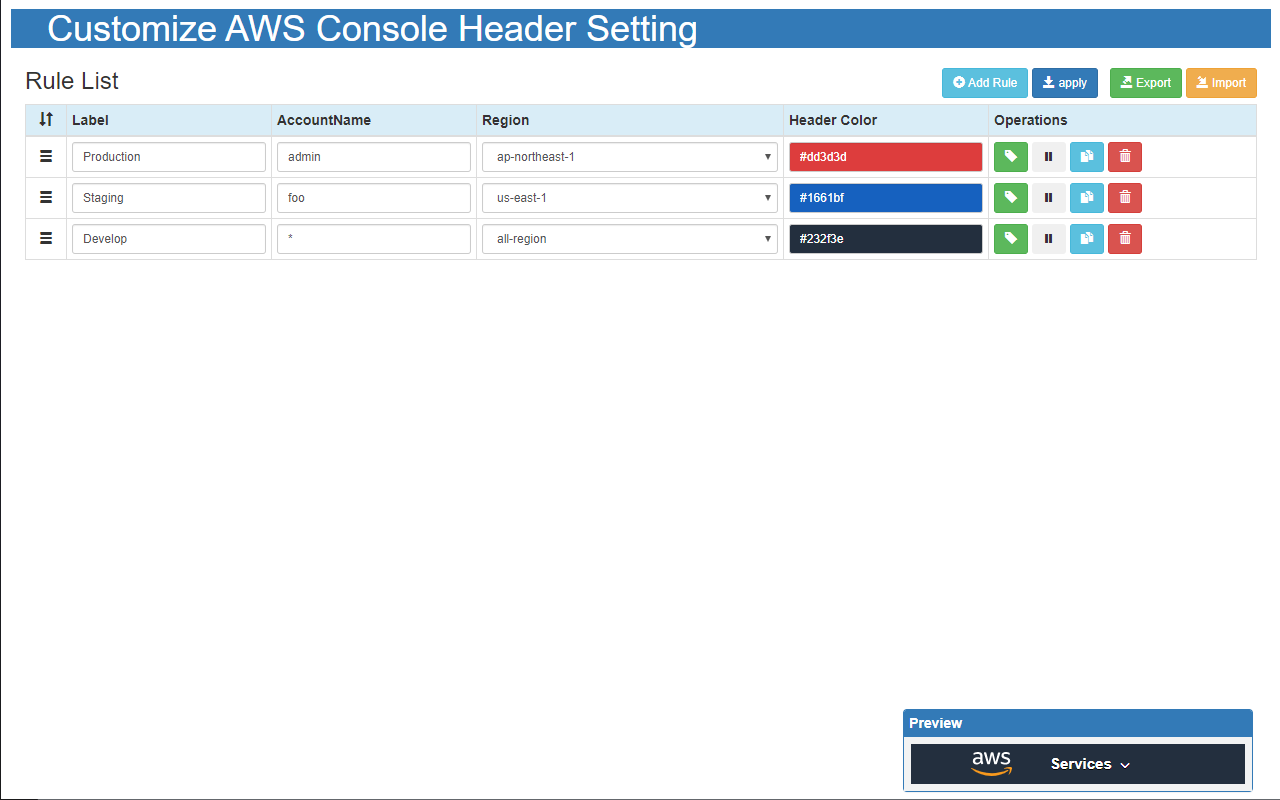Open the Services menu in the Preview
Image resolution: width=1280 pixels, height=800 pixels.
click(1089, 763)
